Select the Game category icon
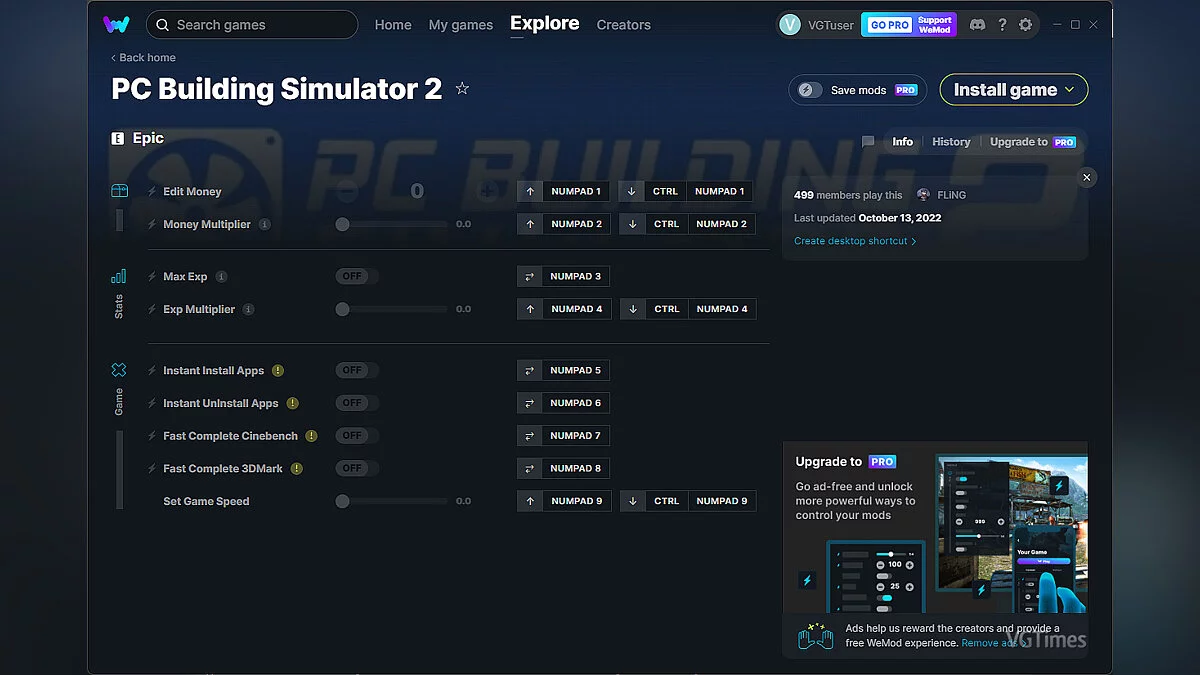This screenshot has height=675, width=1200. click(120, 370)
